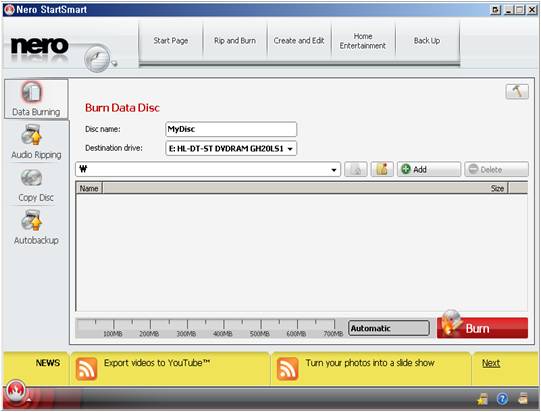This screenshot has width=541, height=412.
Task: Switch to Back Up tab
Action: pos(427,41)
